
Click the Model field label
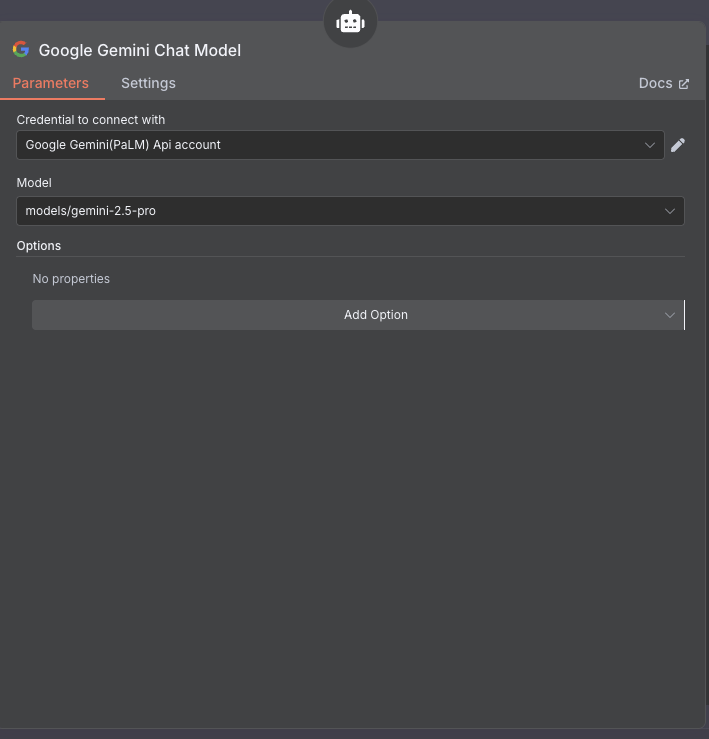tap(34, 182)
